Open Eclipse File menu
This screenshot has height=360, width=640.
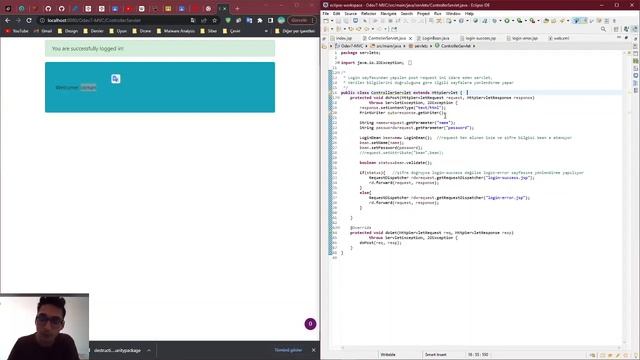[326, 13]
